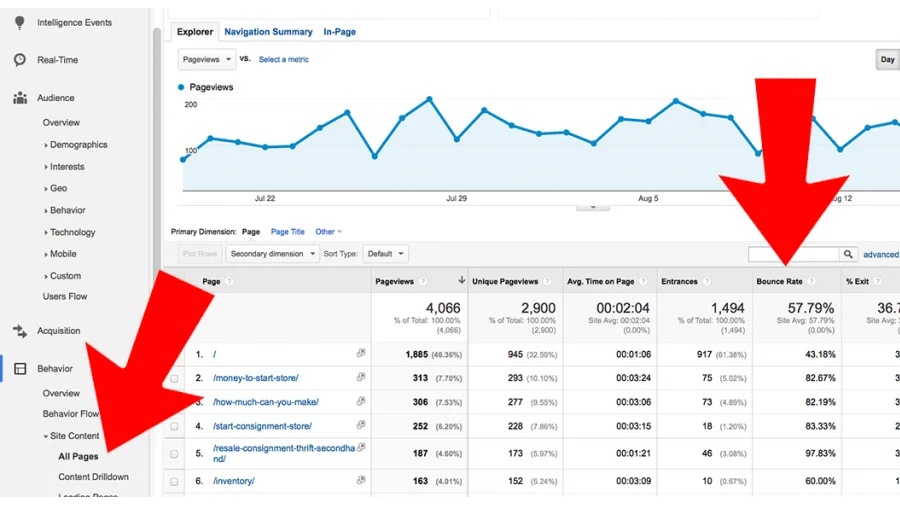Open the /inventory/ external link icon
The width and height of the screenshot is (900, 506).
click(360, 480)
